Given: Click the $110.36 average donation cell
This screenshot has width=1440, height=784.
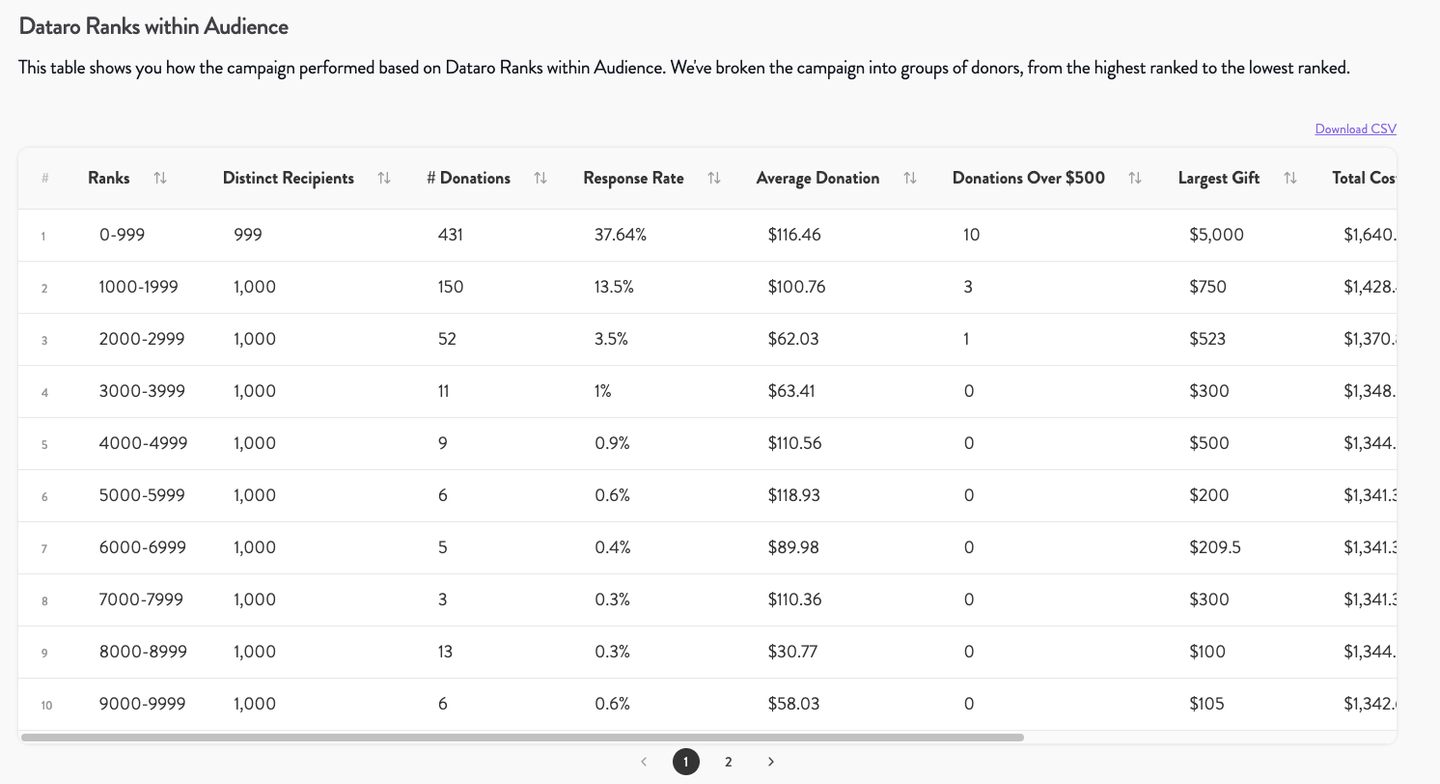Looking at the screenshot, I should tap(795, 599).
